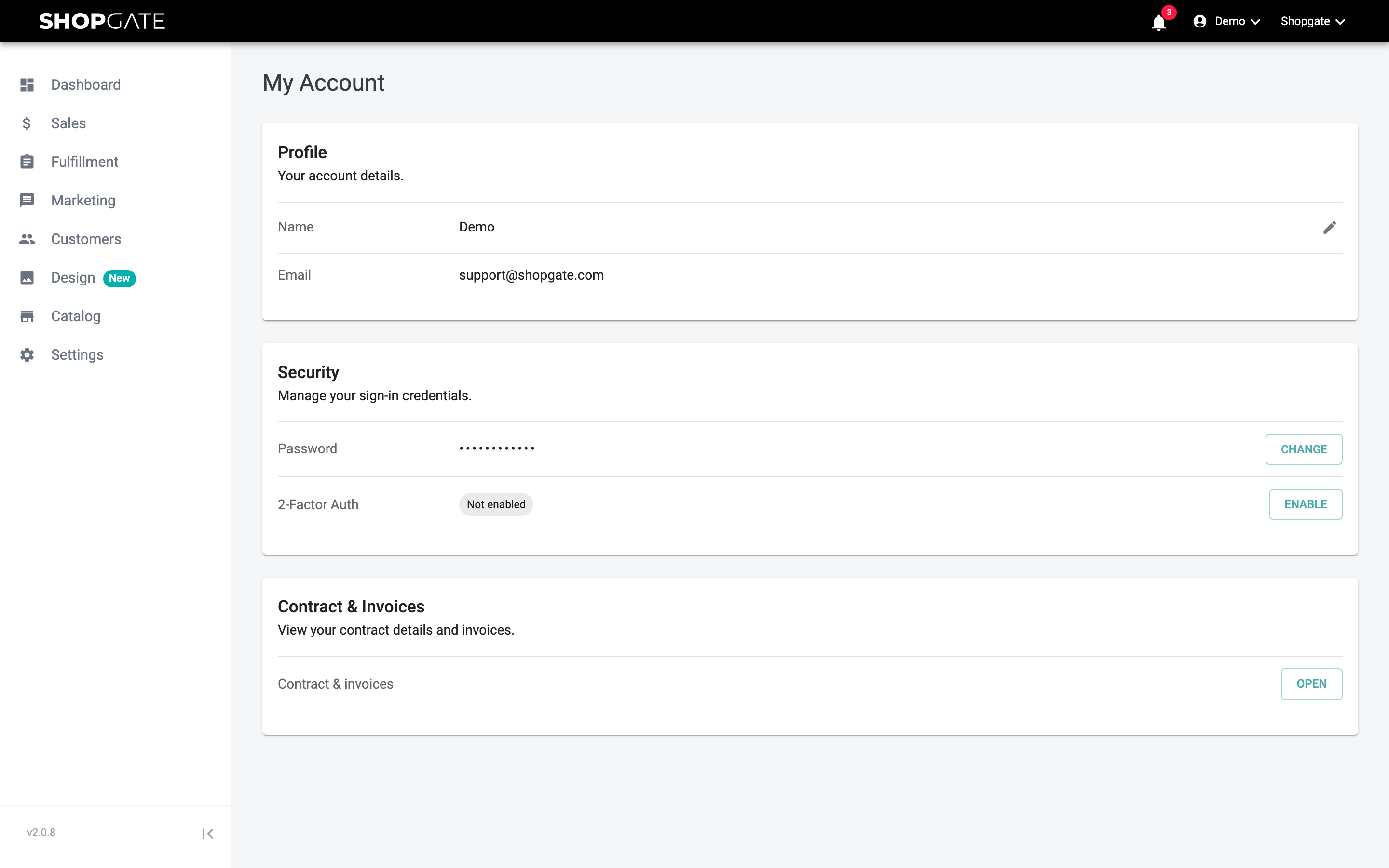Click the Marketing message icon

click(x=27, y=200)
